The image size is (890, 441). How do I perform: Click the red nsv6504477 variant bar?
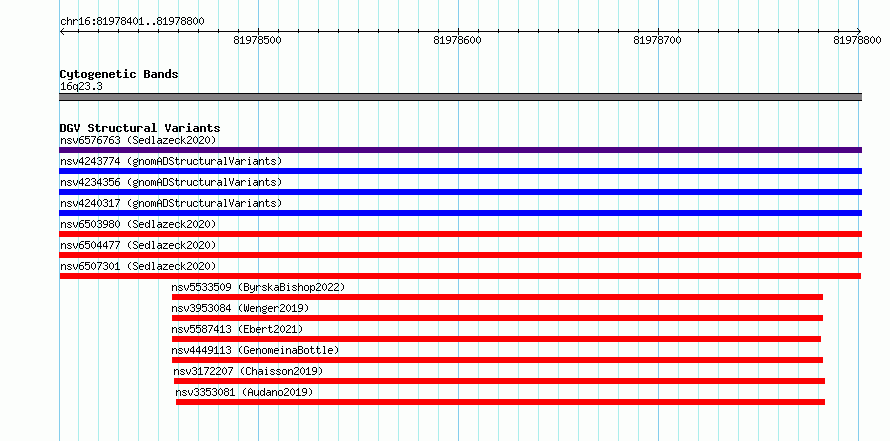coord(460,255)
